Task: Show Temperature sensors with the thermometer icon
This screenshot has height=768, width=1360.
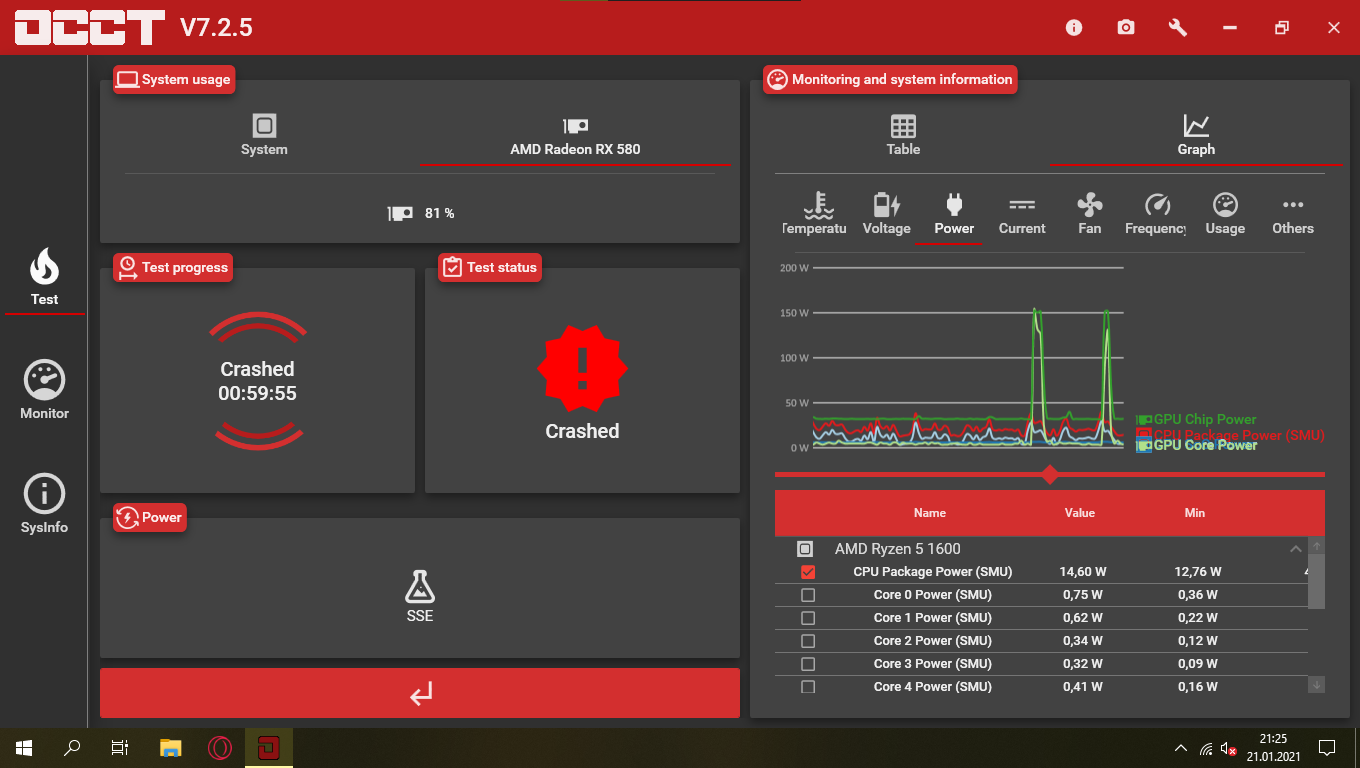Action: point(820,205)
